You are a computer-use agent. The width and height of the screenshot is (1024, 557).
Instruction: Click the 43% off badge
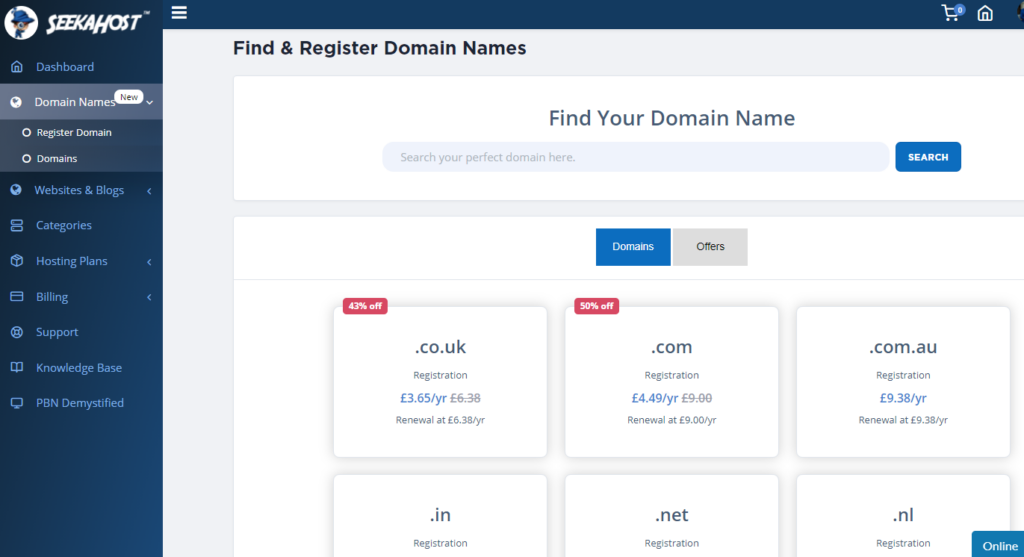click(365, 306)
